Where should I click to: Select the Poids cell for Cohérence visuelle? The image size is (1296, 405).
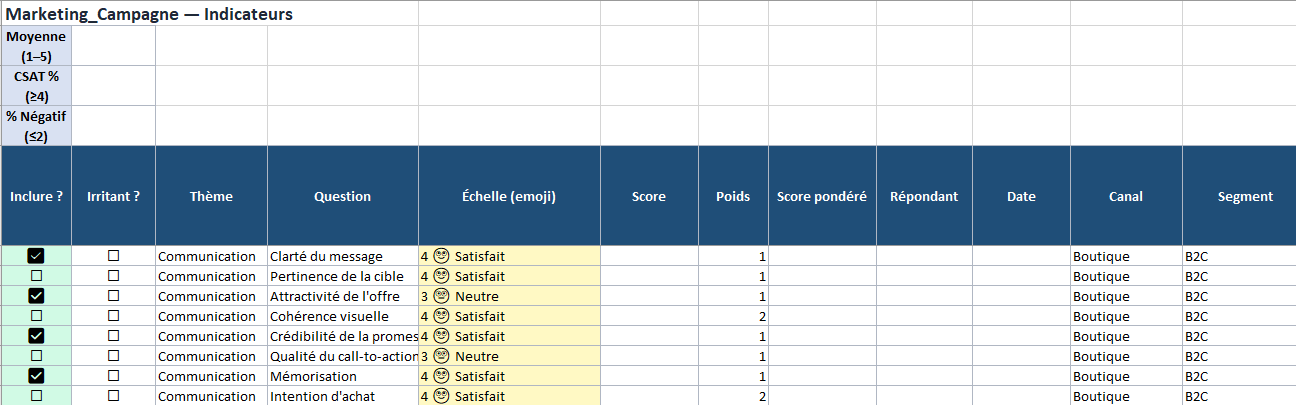coord(735,316)
